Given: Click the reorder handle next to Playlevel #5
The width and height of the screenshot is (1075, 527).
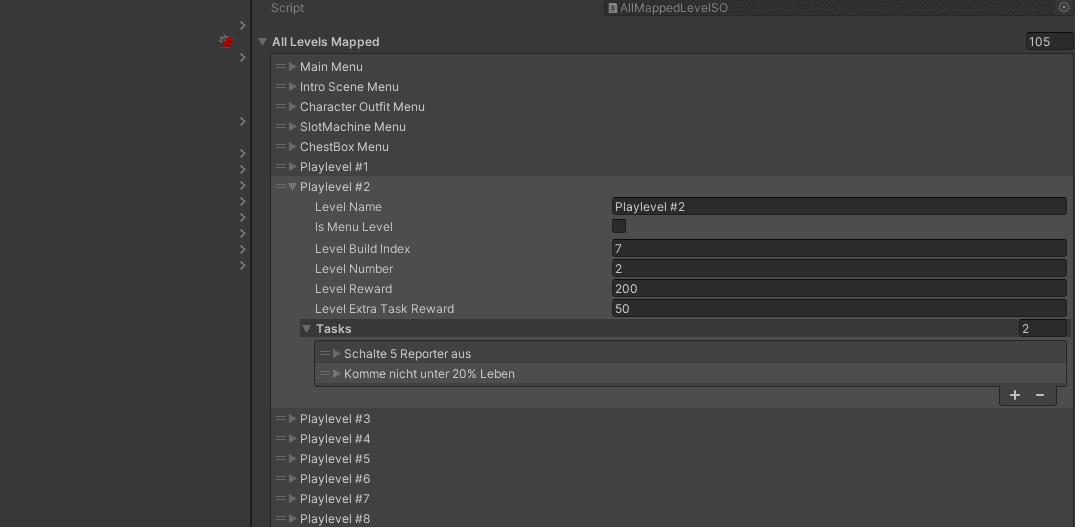Looking at the screenshot, I should 280,458.
